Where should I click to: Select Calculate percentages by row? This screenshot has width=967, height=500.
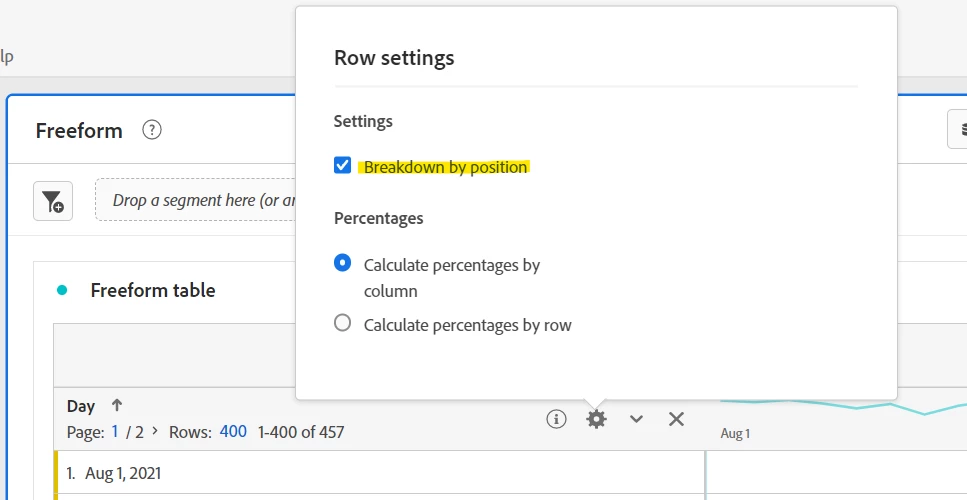point(343,323)
